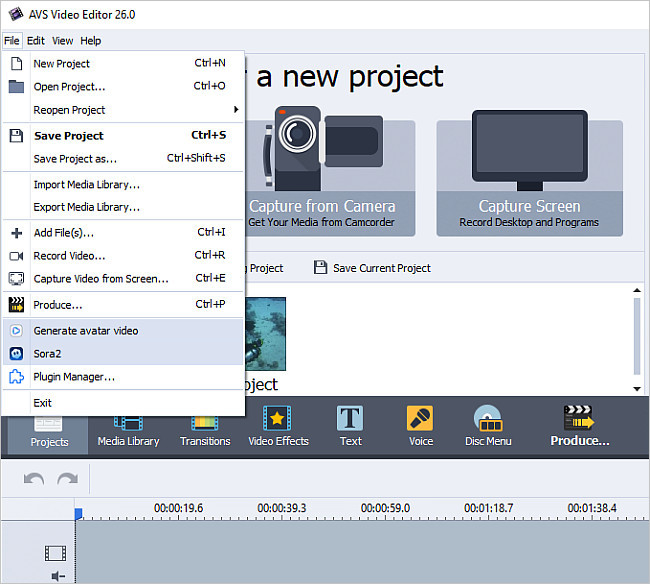650x584 pixels.
Task: Click the blue timeline playhead marker
Action: coord(78,514)
